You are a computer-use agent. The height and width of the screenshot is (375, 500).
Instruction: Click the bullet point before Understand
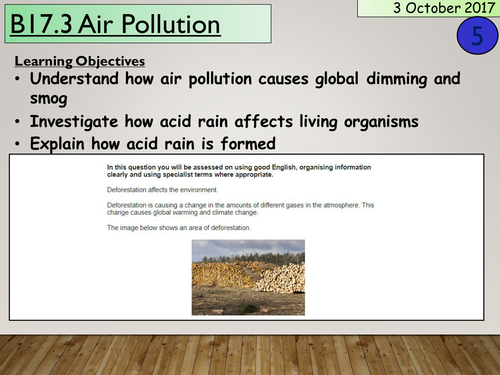click(x=17, y=79)
